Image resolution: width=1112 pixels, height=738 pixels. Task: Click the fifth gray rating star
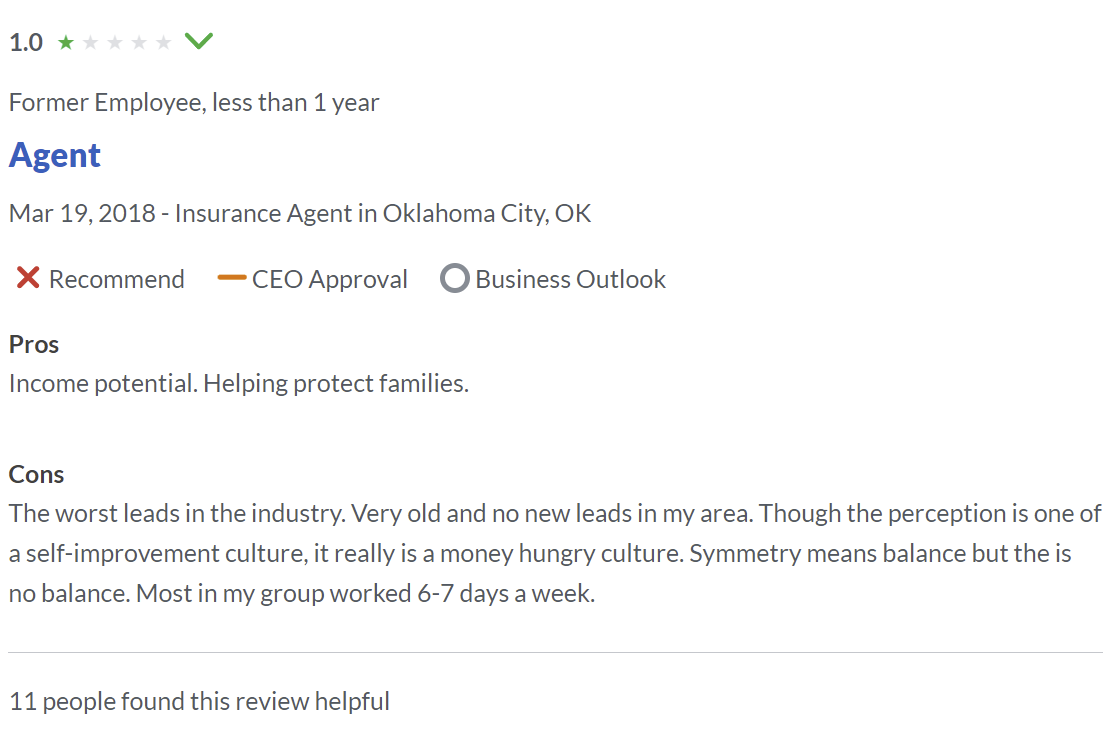[x=163, y=42]
